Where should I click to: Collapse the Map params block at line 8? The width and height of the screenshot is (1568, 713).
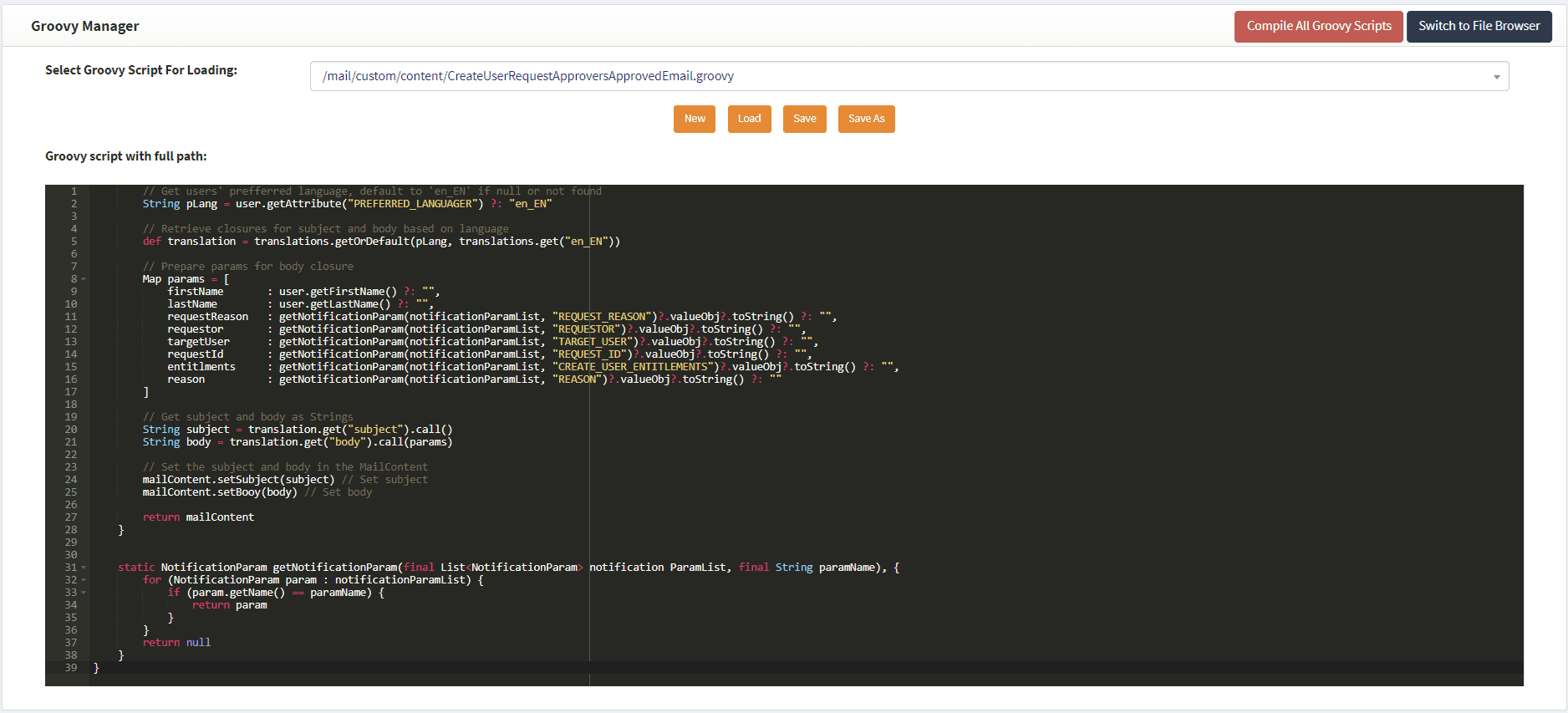tap(84, 279)
